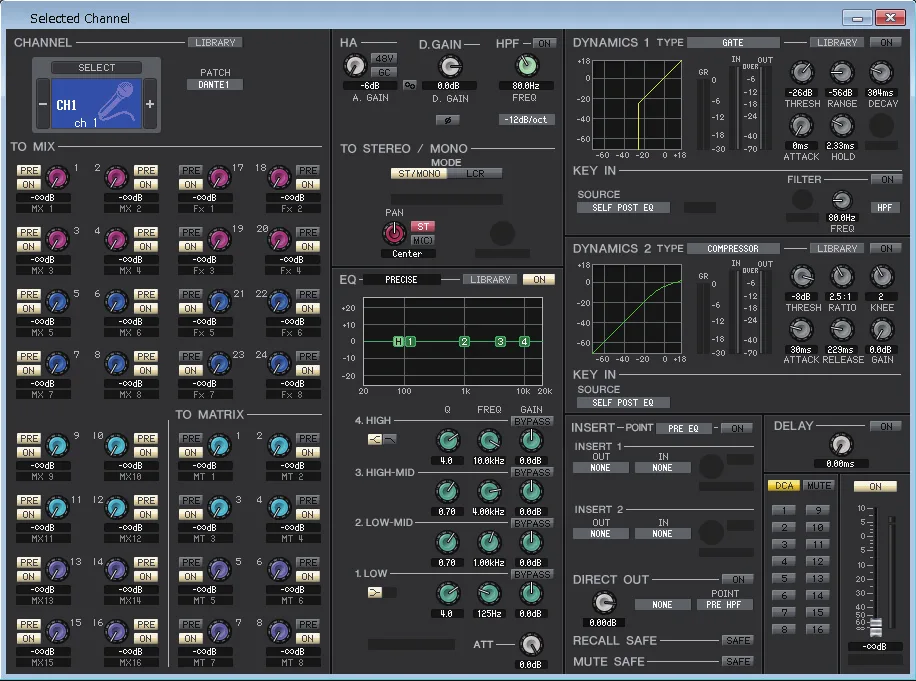Click the DIRECT OUT level knob

(604, 602)
